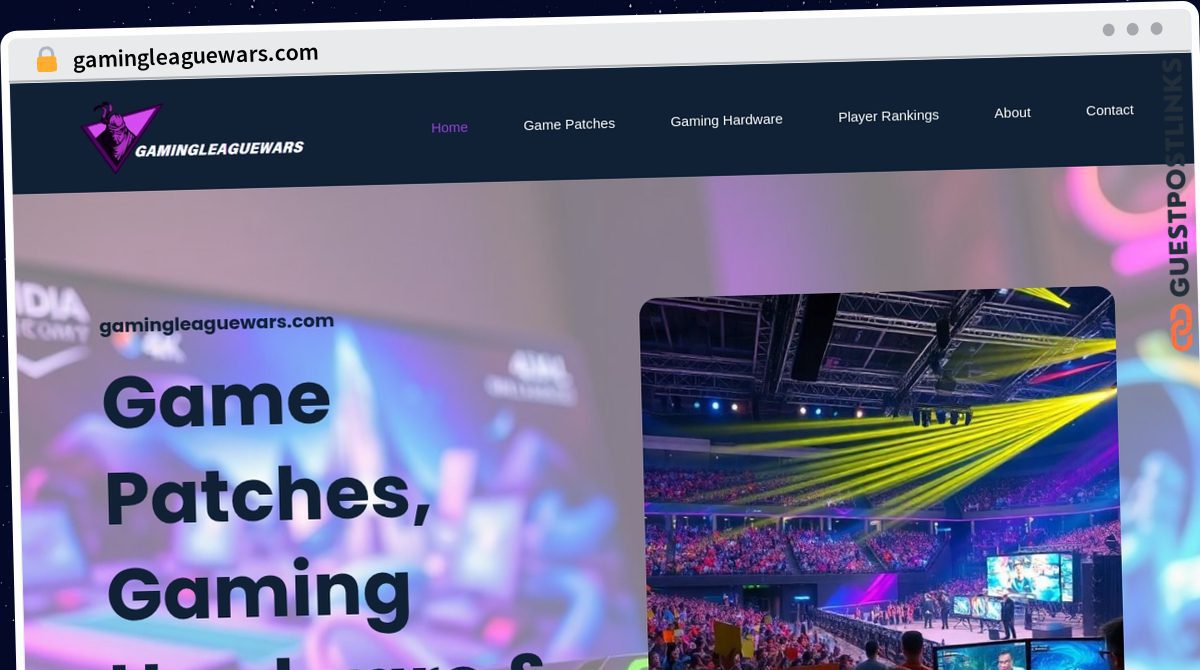
Task: Click the purple triangle ninja logo icon
Action: pyautogui.click(x=119, y=136)
